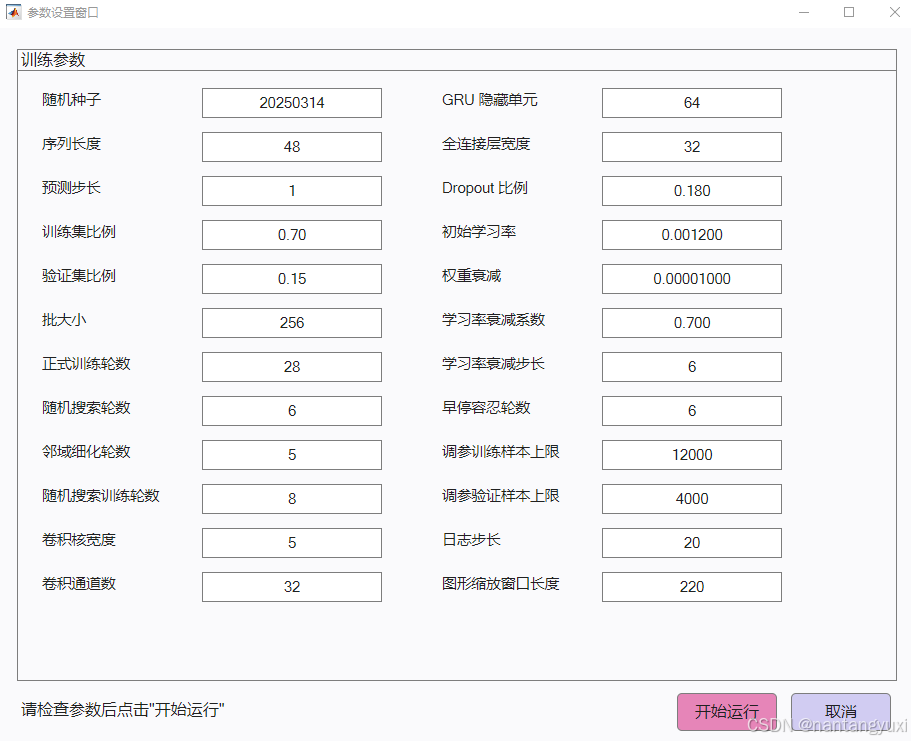The width and height of the screenshot is (911, 741).
Task: Select the Dropout 比例 input field
Action: (692, 191)
